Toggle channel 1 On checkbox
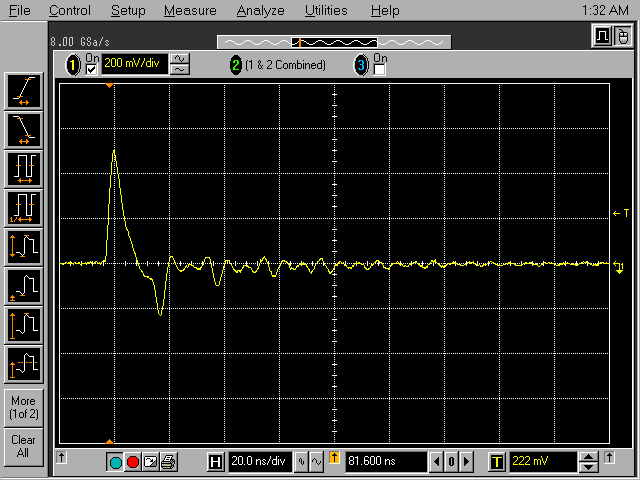Viewport: 640px width, 480px height. click(x=91, y=70)
